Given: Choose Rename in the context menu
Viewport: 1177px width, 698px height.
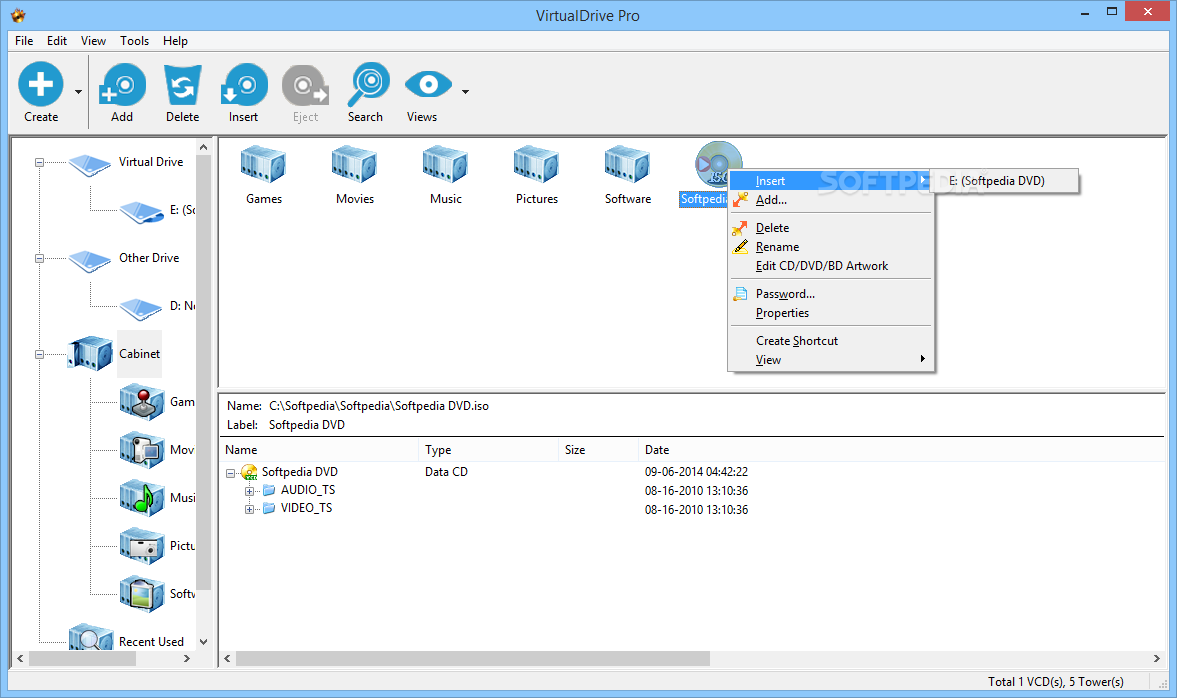Looking at the screenshot, I should point(830,247).
